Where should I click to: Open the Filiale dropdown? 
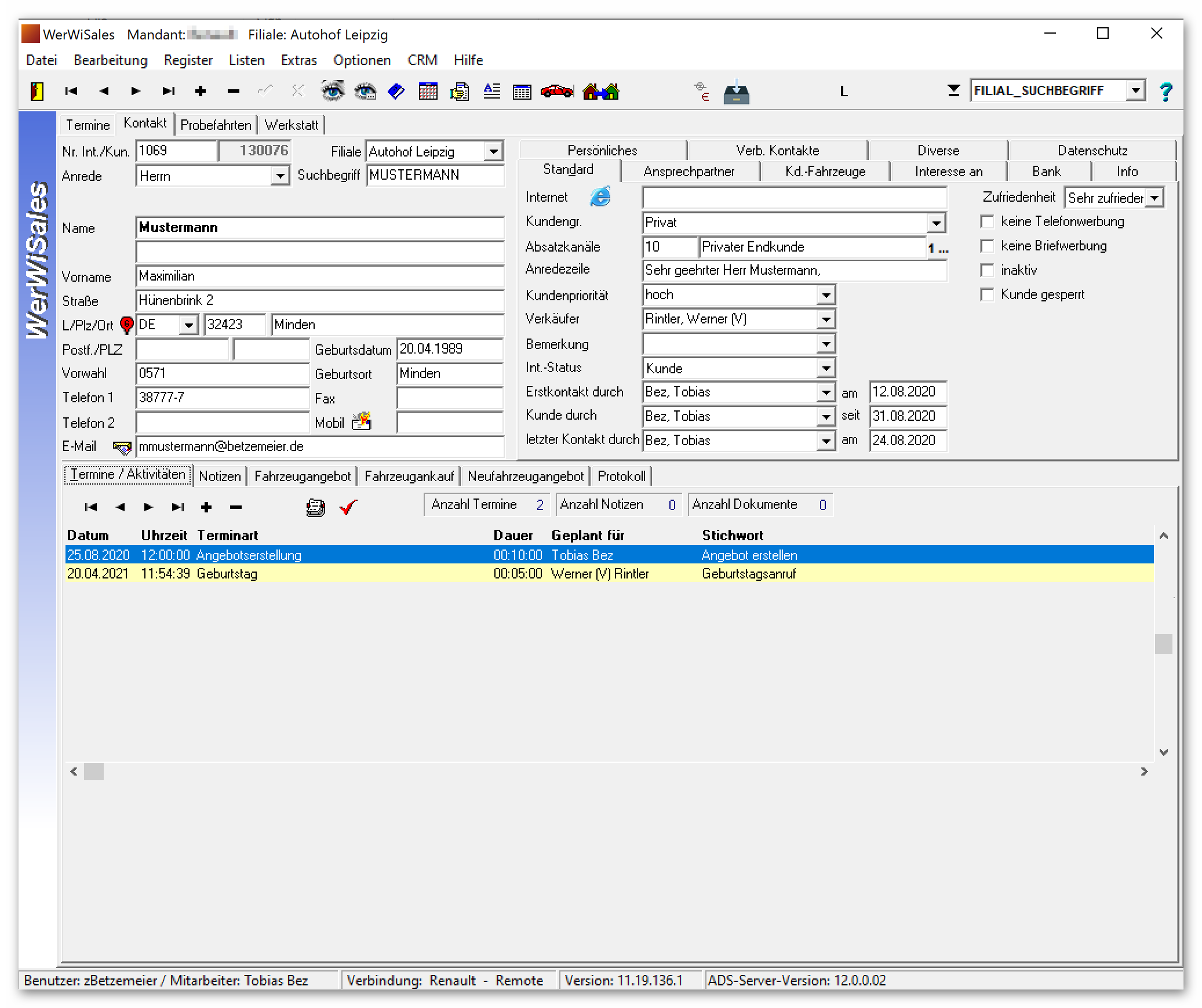click(493, 151)
